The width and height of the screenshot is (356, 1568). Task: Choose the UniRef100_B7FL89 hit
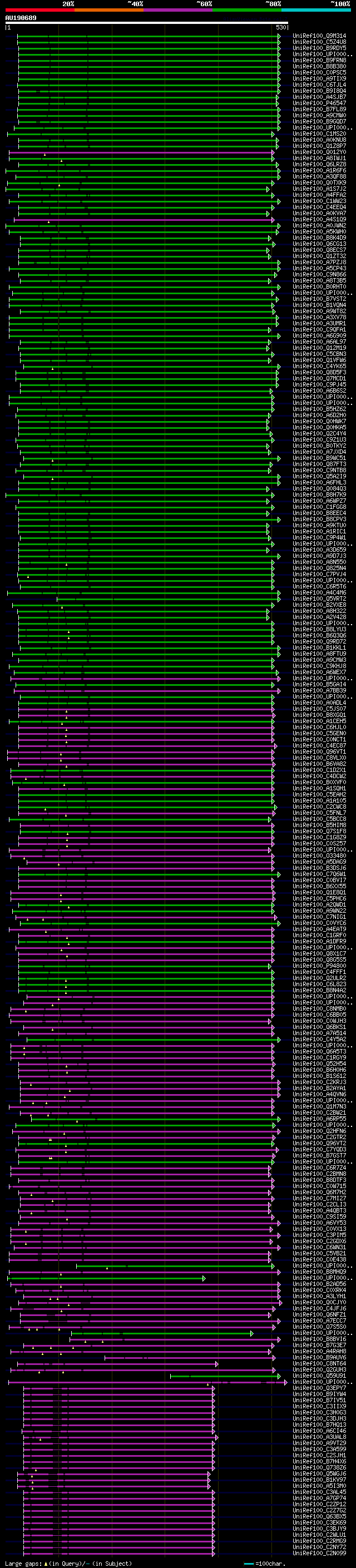[319, 110]
